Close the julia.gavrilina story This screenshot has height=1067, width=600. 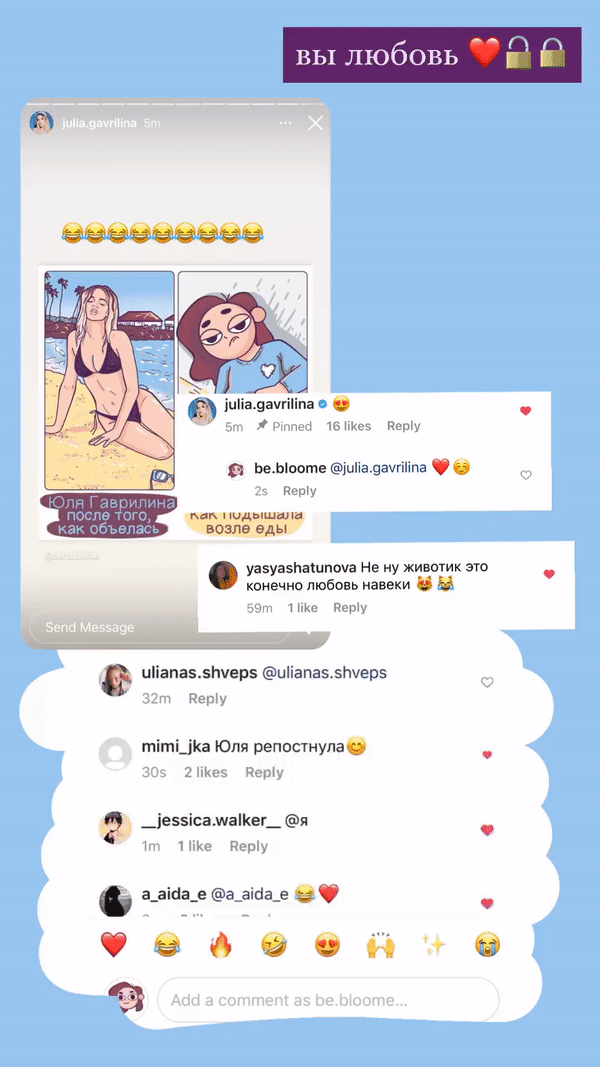pyautogui.click(x=316, y=123)
